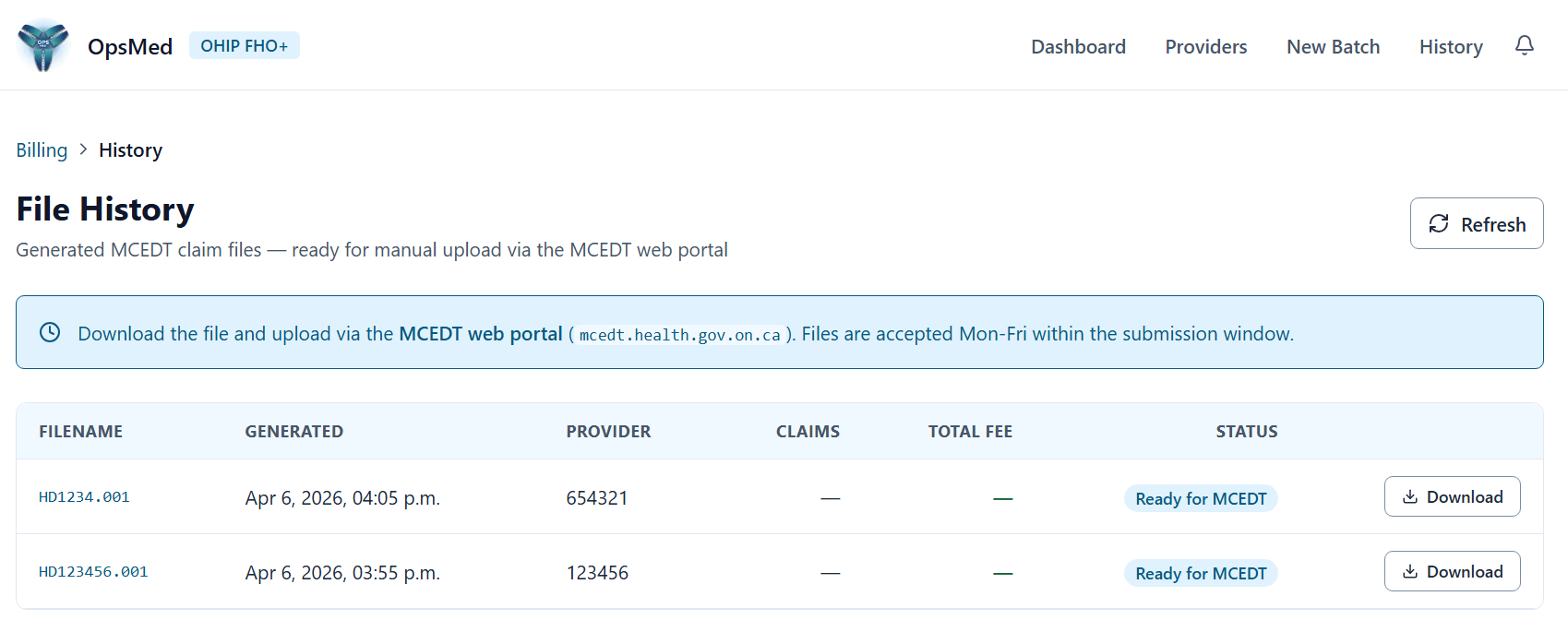Click the download icon for HD123456.001
The width and height of the screenshot is (1568, 632).
coord(1409,571)
